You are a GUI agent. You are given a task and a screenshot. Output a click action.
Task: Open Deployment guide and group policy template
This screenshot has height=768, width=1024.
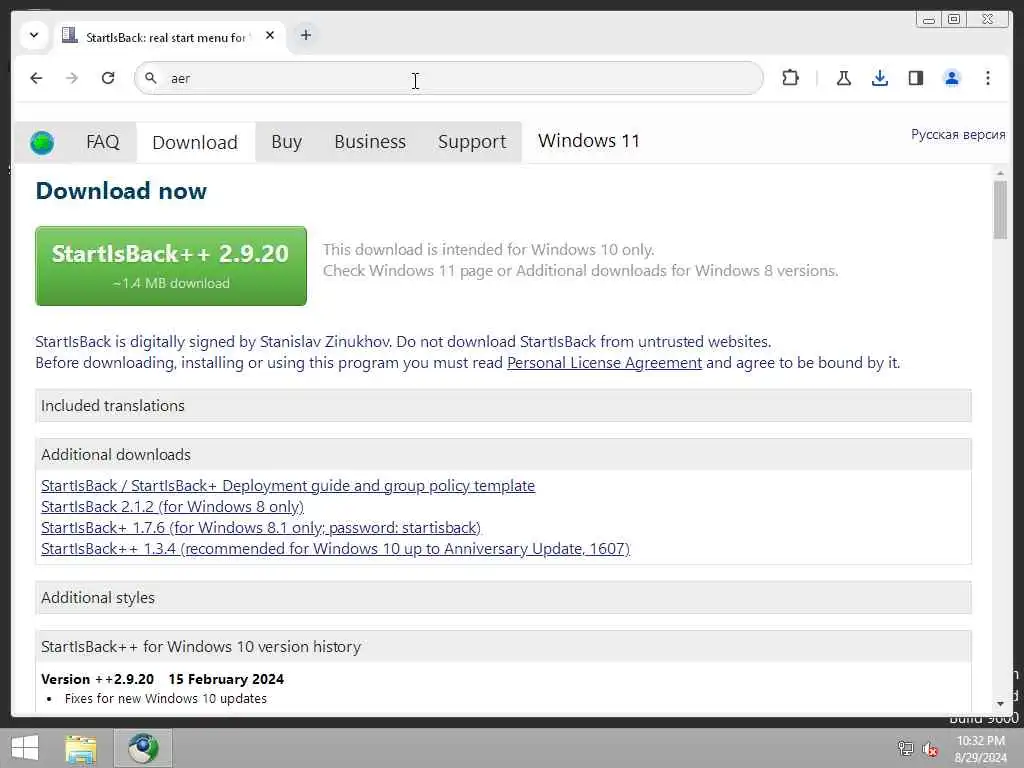point(288,486)
